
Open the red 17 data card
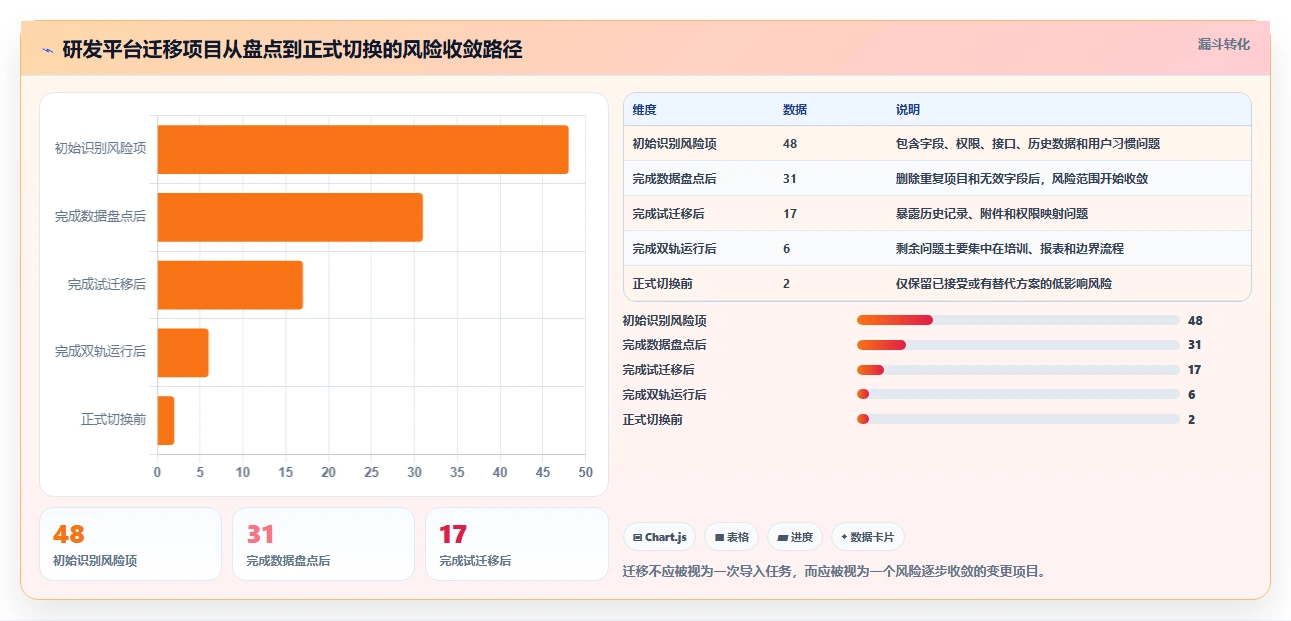(517, 544)
